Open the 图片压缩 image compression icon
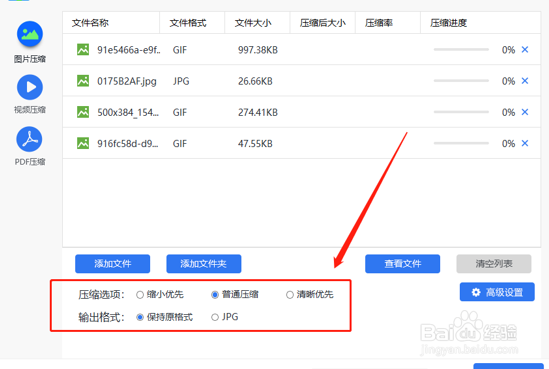 tap(30, 34)
